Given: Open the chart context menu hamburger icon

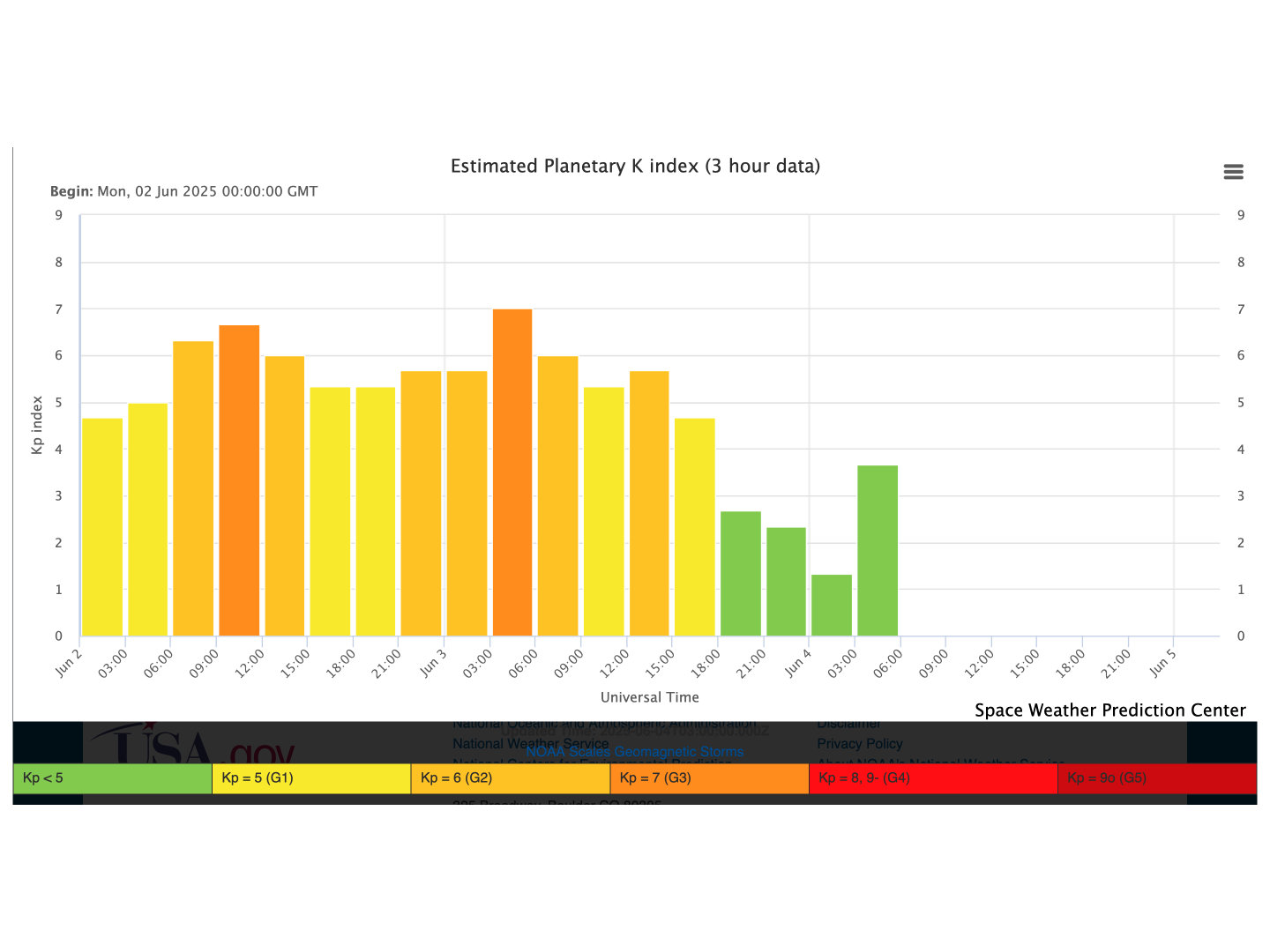Looking at the screenshot, I should [x=1233, y=172].
